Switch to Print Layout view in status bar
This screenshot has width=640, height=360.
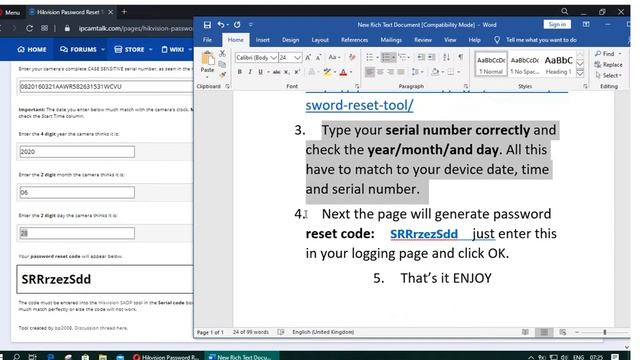pos(544,332)
